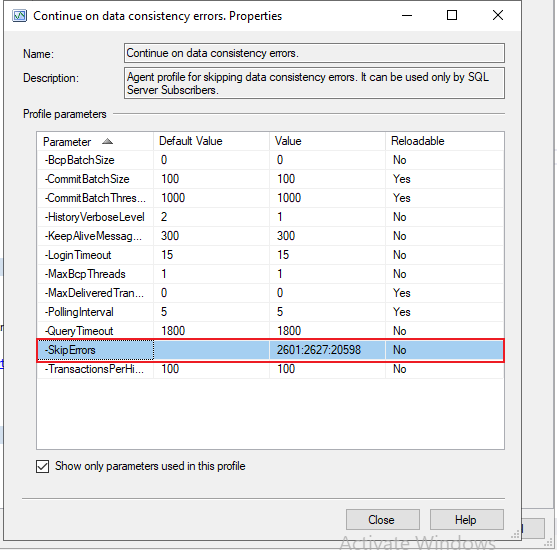Sort by the Value column header
This screenshot has height=550, width=557.
tap(327, 141)
